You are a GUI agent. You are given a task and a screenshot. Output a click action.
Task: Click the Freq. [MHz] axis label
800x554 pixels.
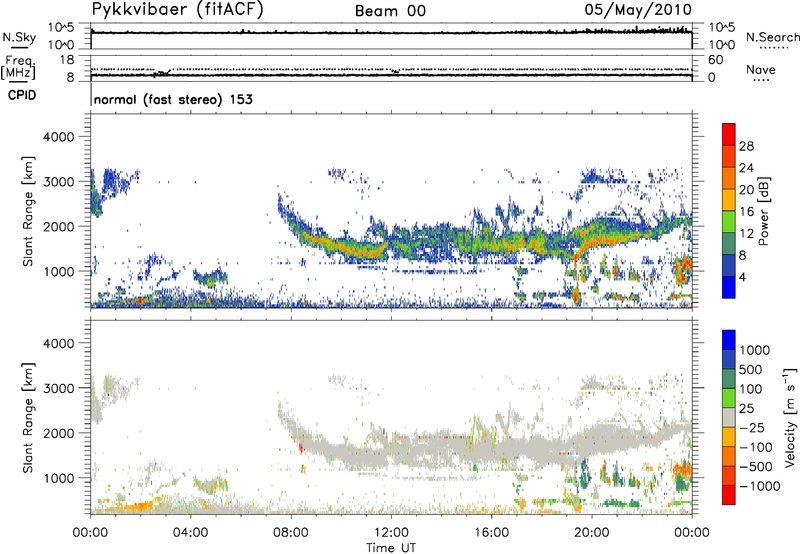coord(20,67)
